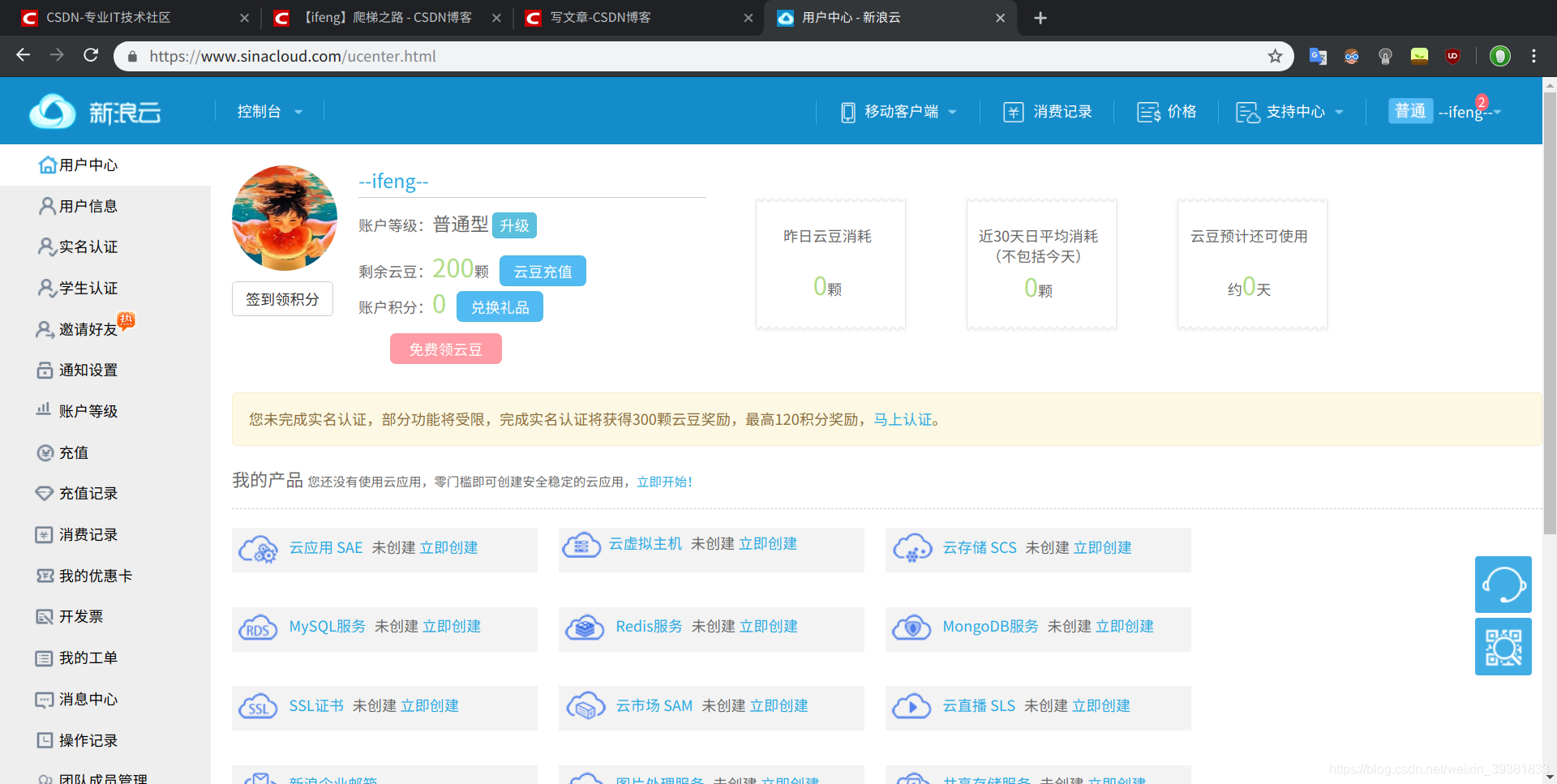Open new browser tab
Screen dimensions: 1557x784
[x=1040, y=18]
